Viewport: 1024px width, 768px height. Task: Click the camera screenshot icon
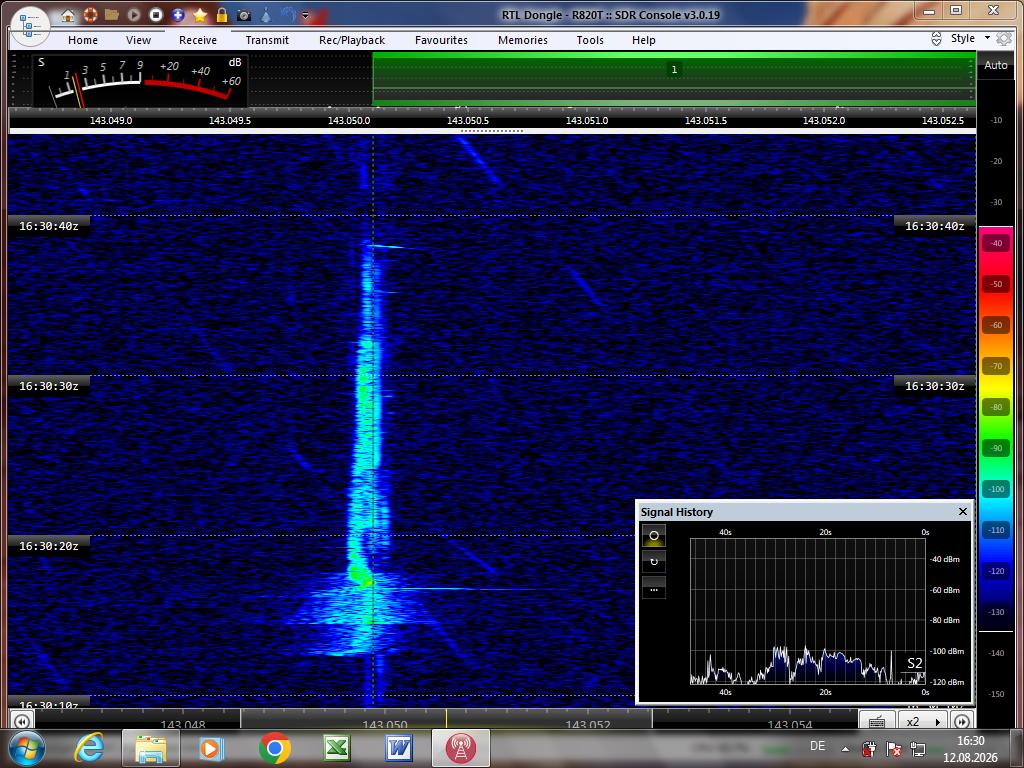coord(244,15)
